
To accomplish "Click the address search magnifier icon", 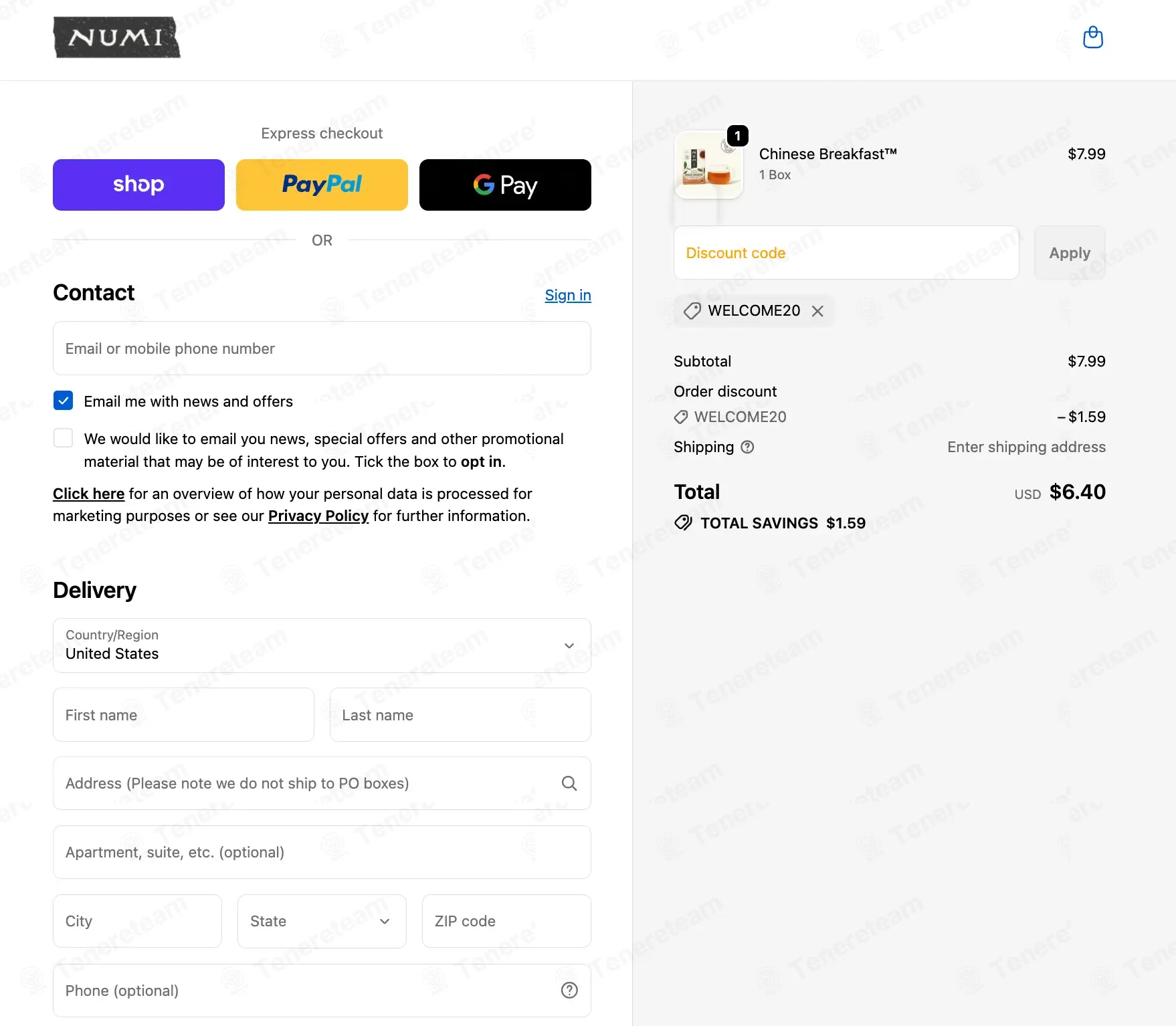I will tap(569, 783).
